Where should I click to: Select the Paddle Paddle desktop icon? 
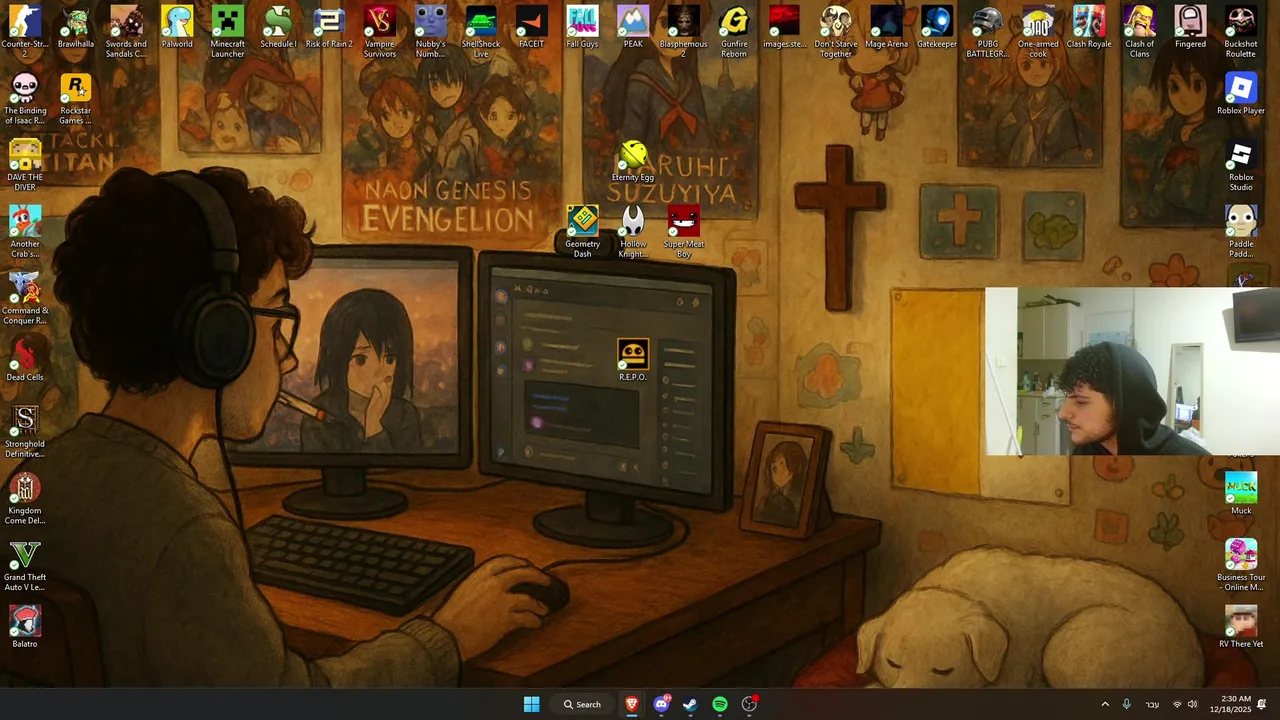tap(1241, 232)
